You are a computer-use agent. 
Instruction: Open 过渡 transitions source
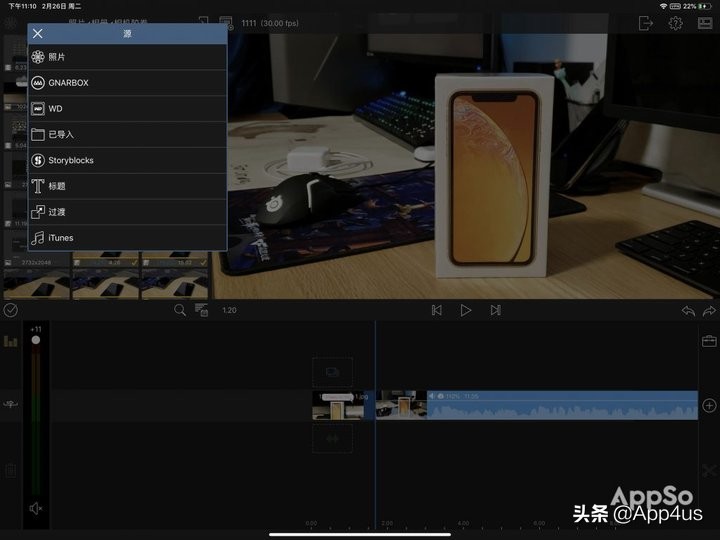click(x=127, y=212)
